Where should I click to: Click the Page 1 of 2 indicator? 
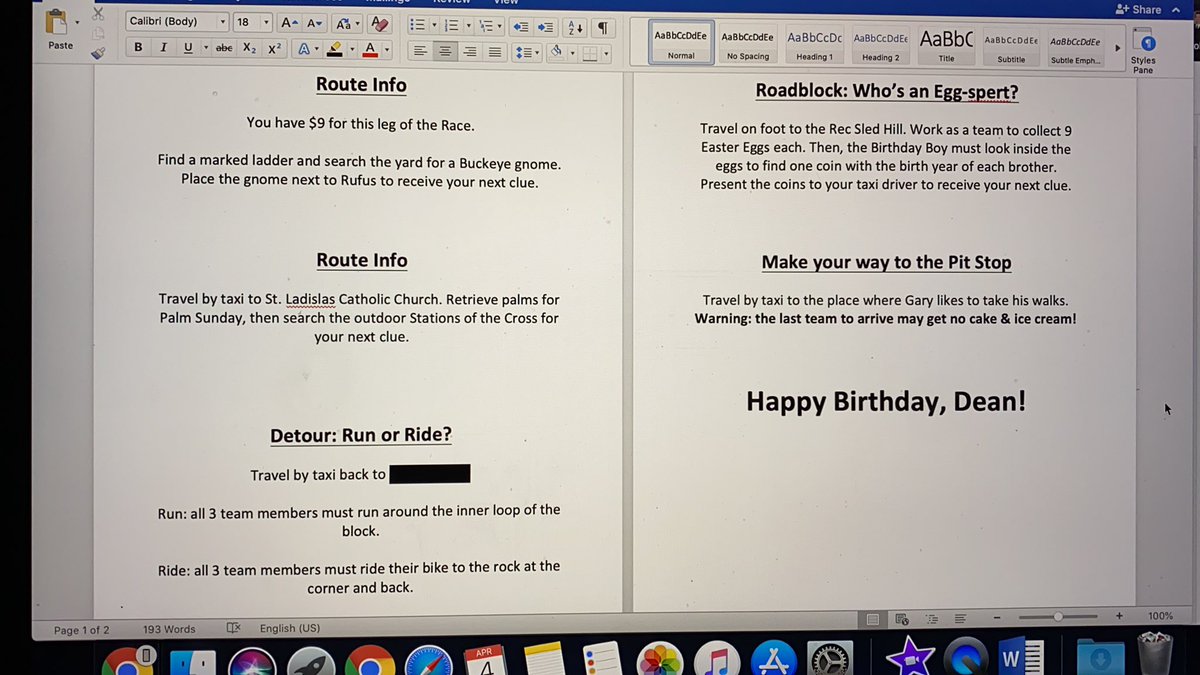click(x=82, y=630)
